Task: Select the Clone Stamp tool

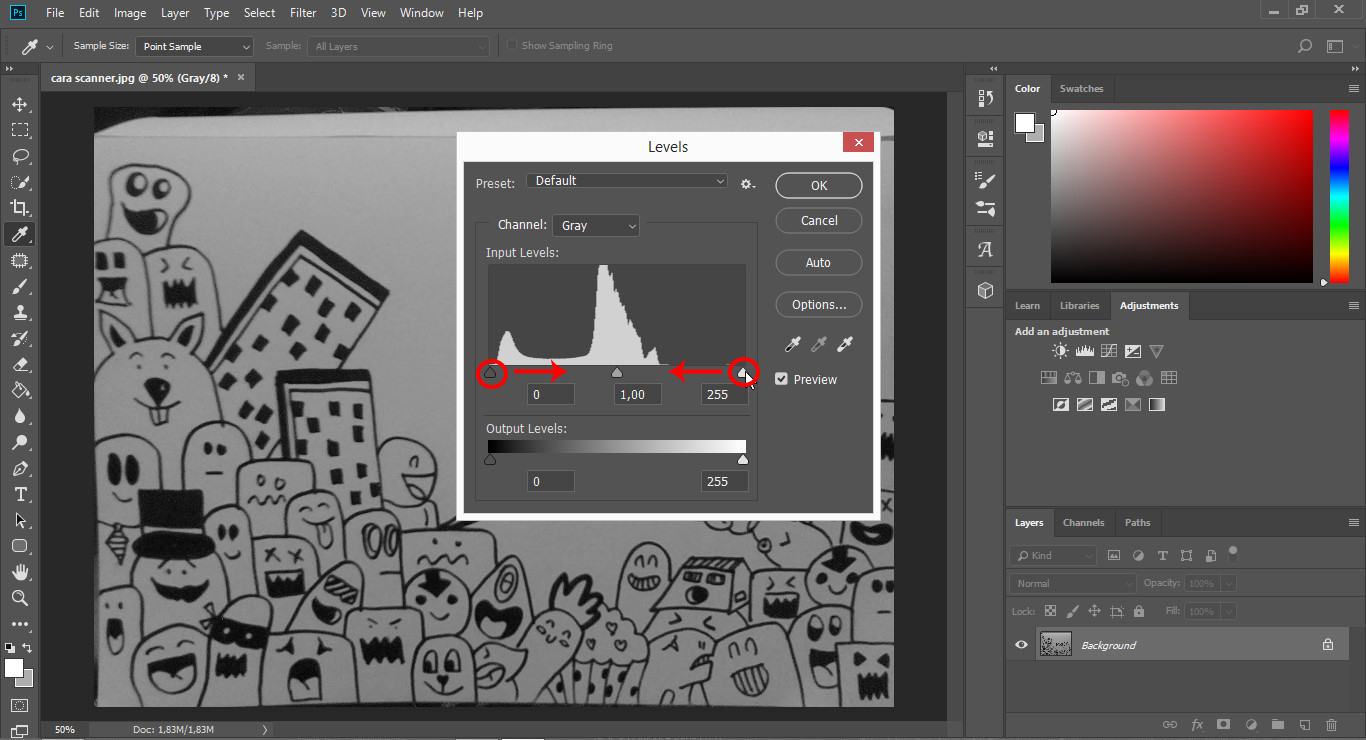Action: (19, 312)
